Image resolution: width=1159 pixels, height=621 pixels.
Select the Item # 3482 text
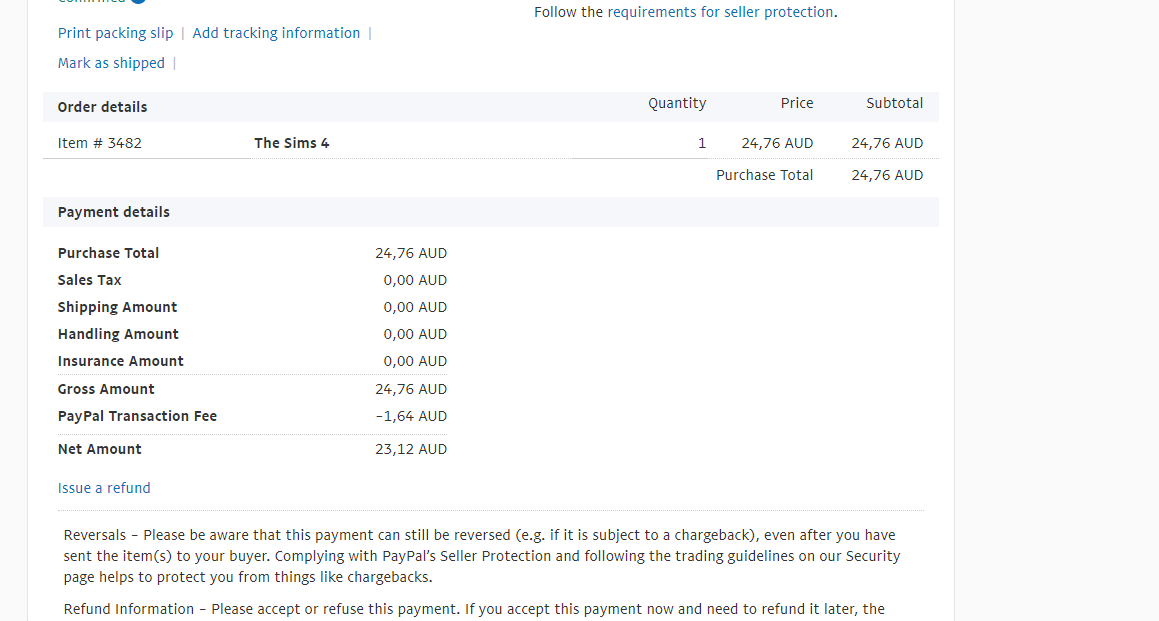100,143
